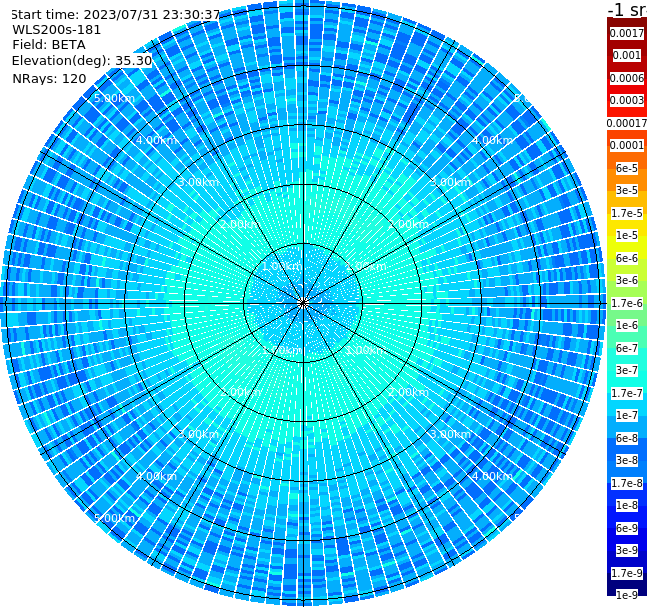Click the 1.7e-7 colorbar label
The image size is (647, 607).
627,393
